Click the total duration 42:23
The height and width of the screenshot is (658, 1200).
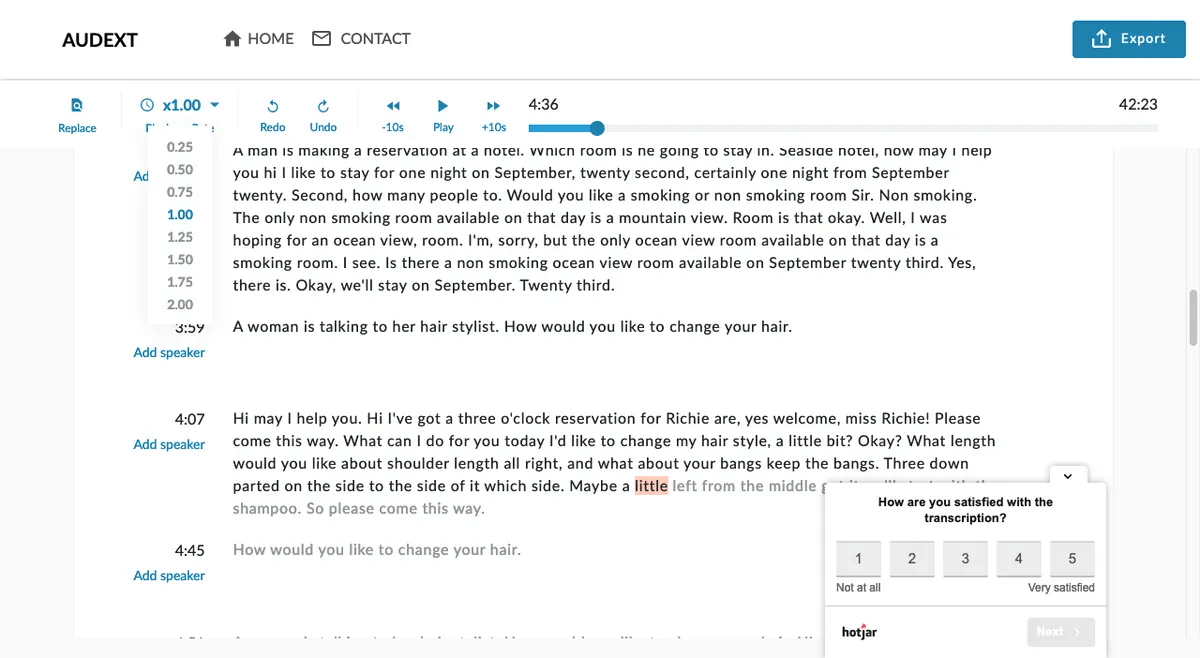click(1138, 105)
